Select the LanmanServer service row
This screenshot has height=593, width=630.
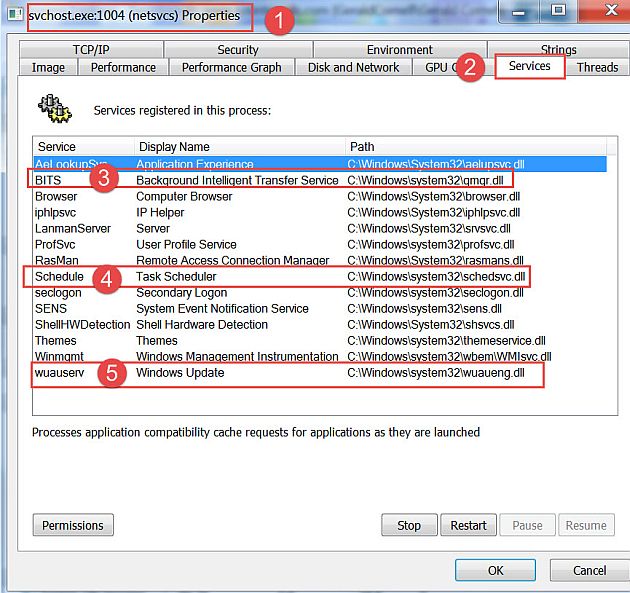tap(320, 228)
